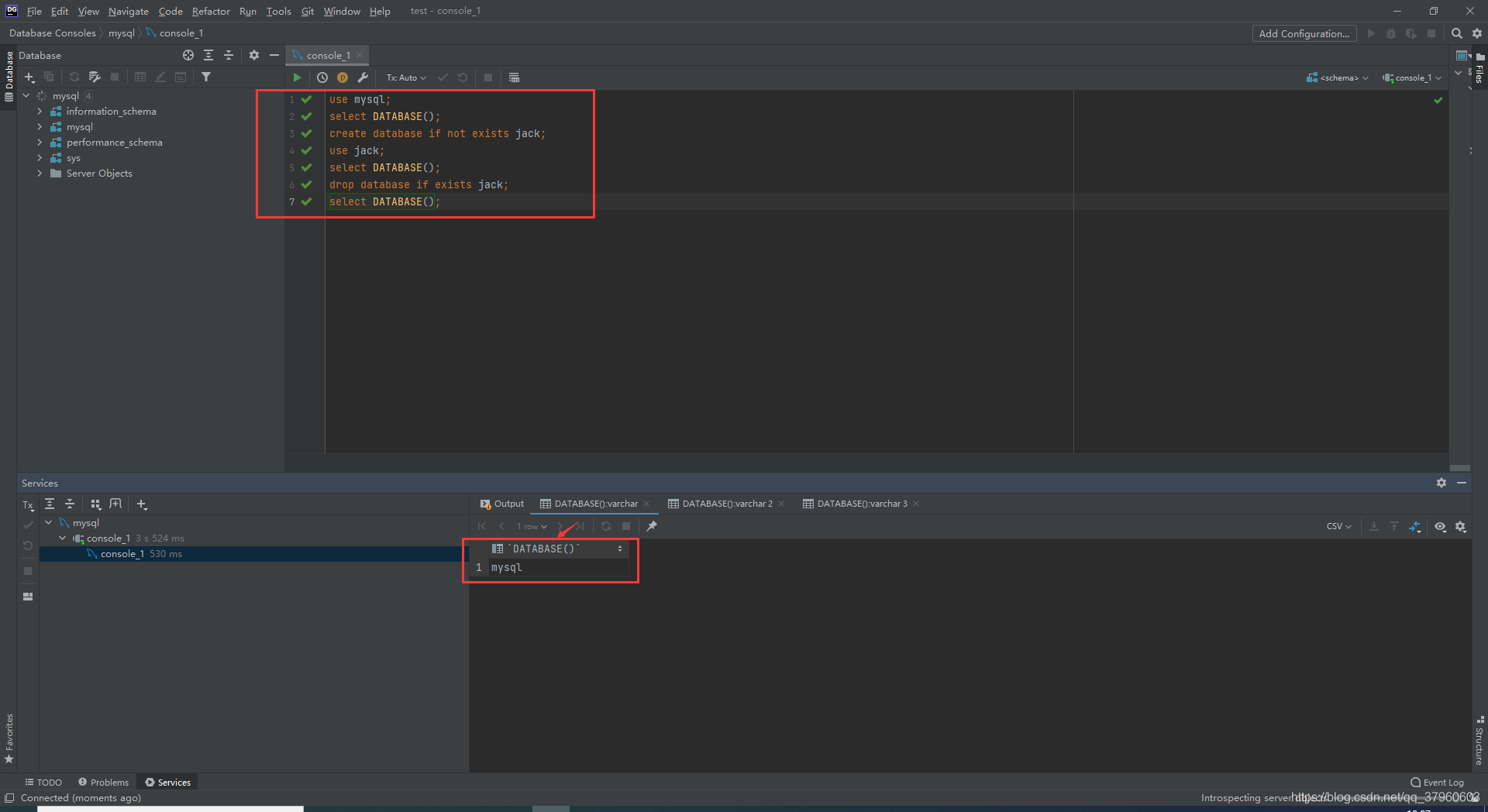
Task: Click the Search Everywhere magnifier icon
Action: click(1457, 33)
